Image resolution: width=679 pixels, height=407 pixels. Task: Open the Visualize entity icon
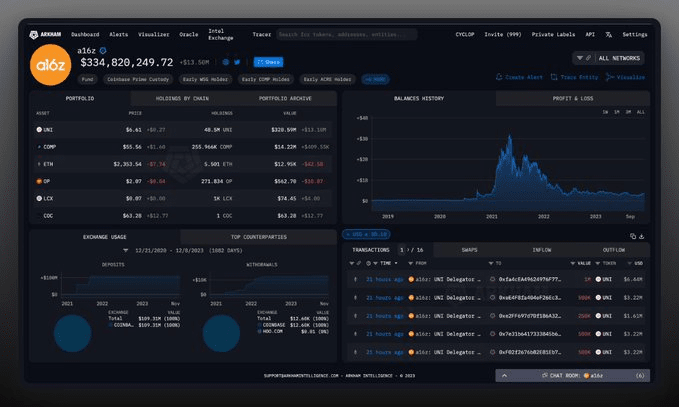coord(610,76)
